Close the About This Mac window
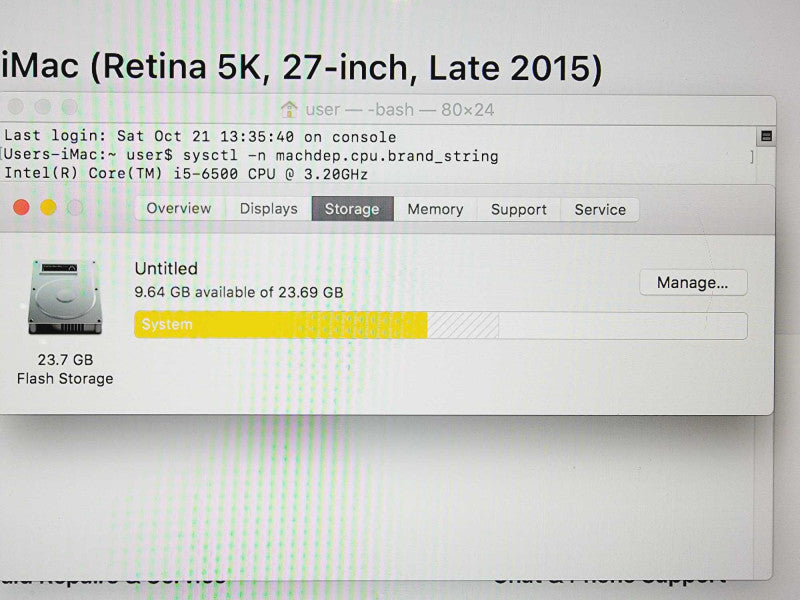The image size is (800, 600). (21, 208)
